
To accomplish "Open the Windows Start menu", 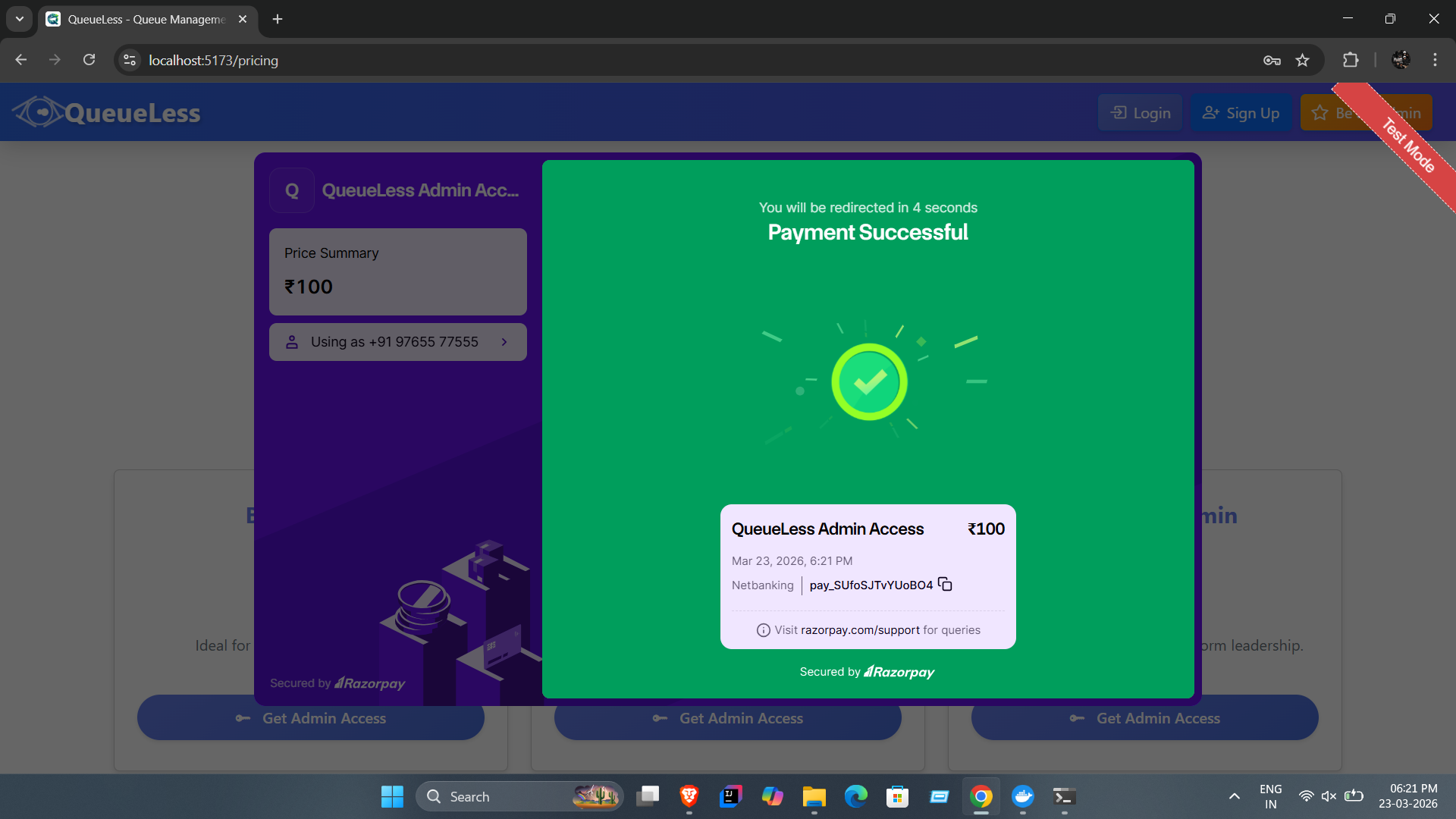I will click(x=392, y=796).
